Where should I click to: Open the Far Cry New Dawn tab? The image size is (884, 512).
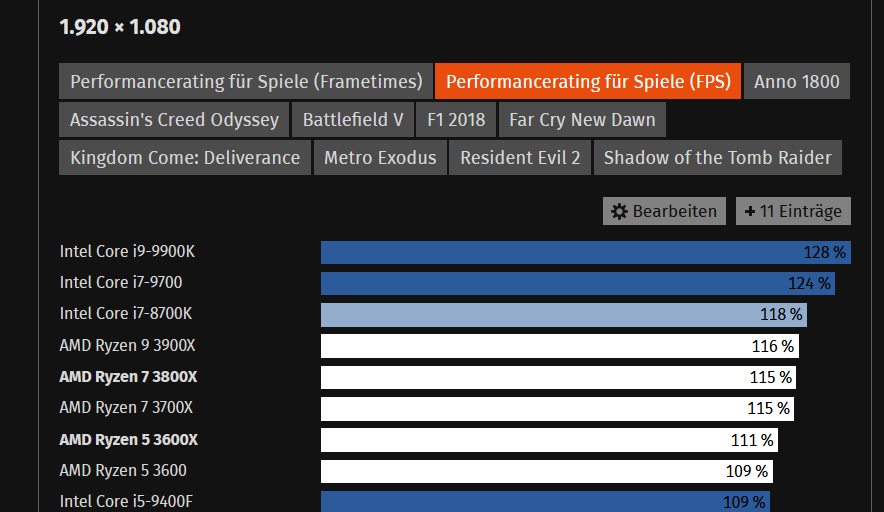coord(582,120)
